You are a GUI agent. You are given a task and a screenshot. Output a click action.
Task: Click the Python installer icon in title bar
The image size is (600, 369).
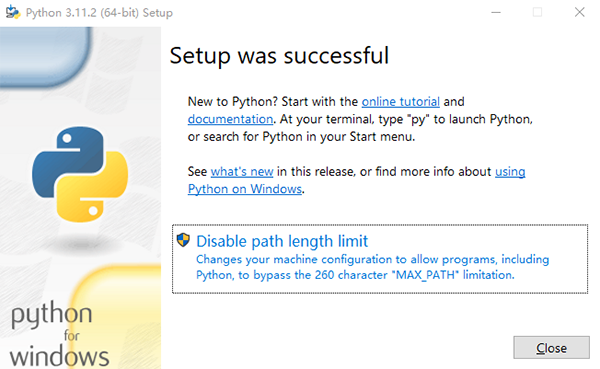tap(13, 12)
